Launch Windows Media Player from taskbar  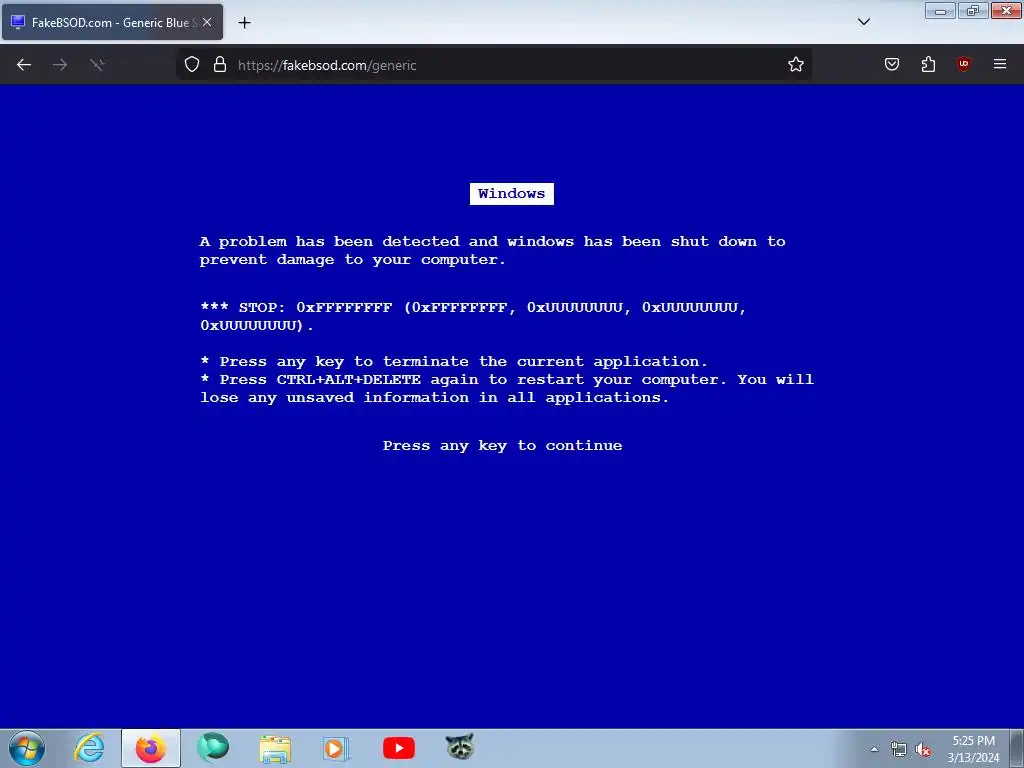pos(337,748)
